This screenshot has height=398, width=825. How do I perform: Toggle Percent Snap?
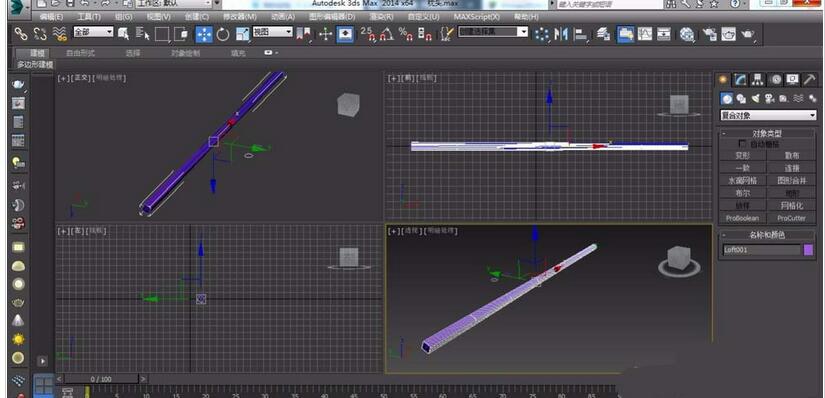[406, 35]
